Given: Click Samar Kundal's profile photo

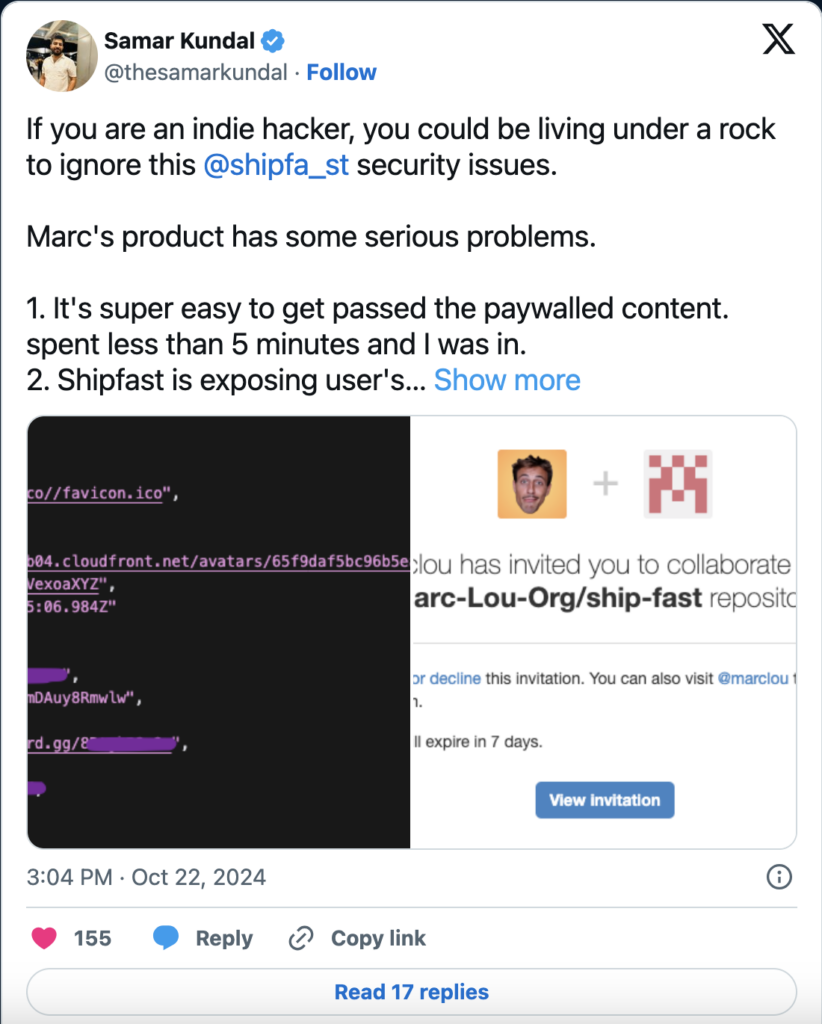Looking at the screenshot, I should click(61, 56).
